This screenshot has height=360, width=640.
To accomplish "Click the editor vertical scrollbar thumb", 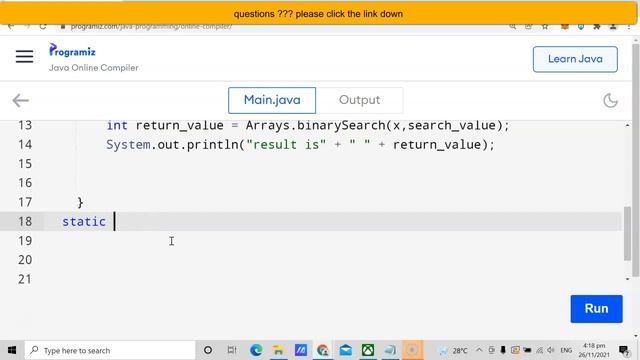I will click(627, 233).
